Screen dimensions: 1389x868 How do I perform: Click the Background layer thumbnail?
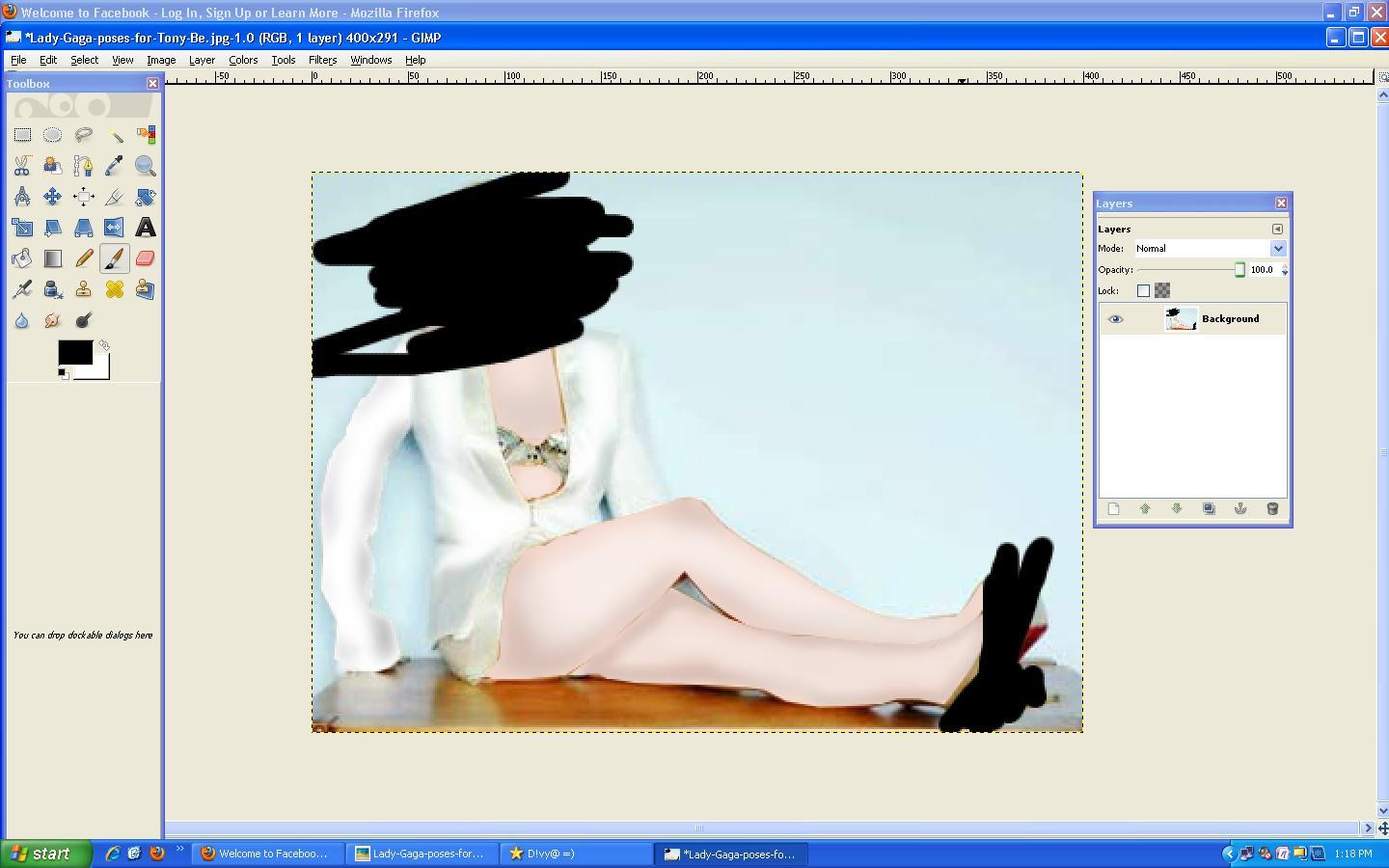point(1181,319)
